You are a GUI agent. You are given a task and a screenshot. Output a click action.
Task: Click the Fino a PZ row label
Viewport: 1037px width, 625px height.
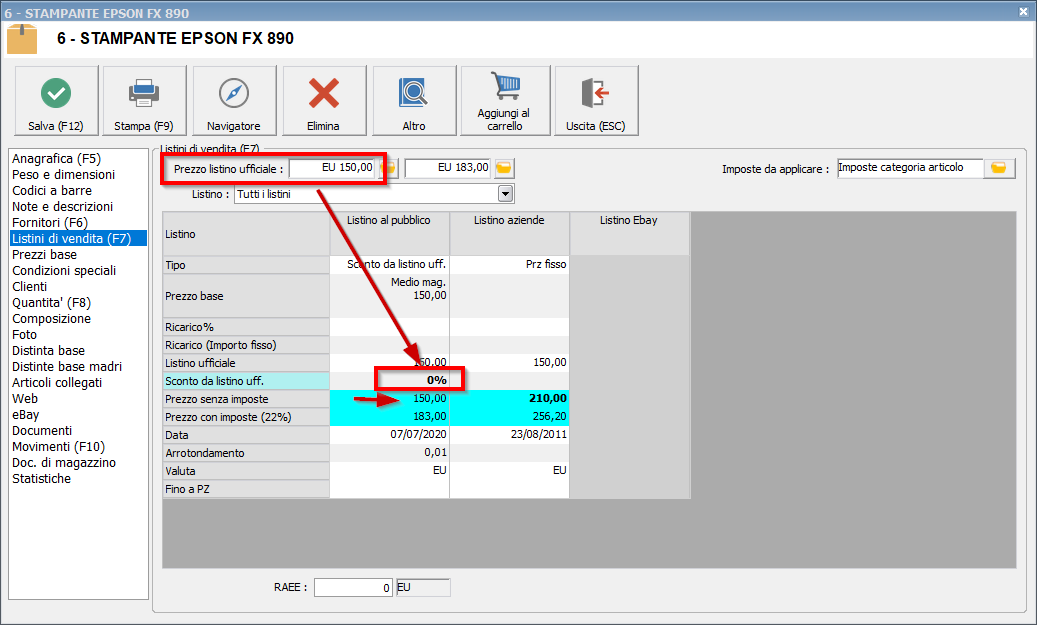[x=246, y=489]
